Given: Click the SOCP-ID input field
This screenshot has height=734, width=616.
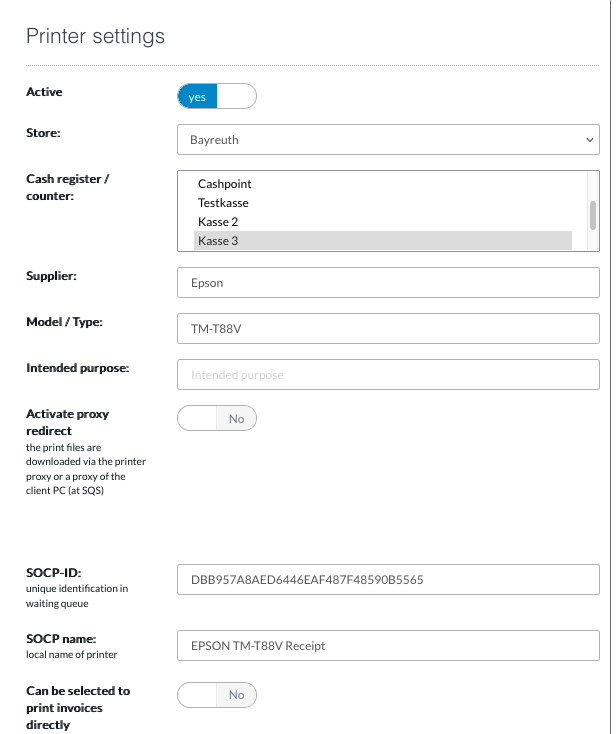Looking at the screenshot, I should click(388, 580).
